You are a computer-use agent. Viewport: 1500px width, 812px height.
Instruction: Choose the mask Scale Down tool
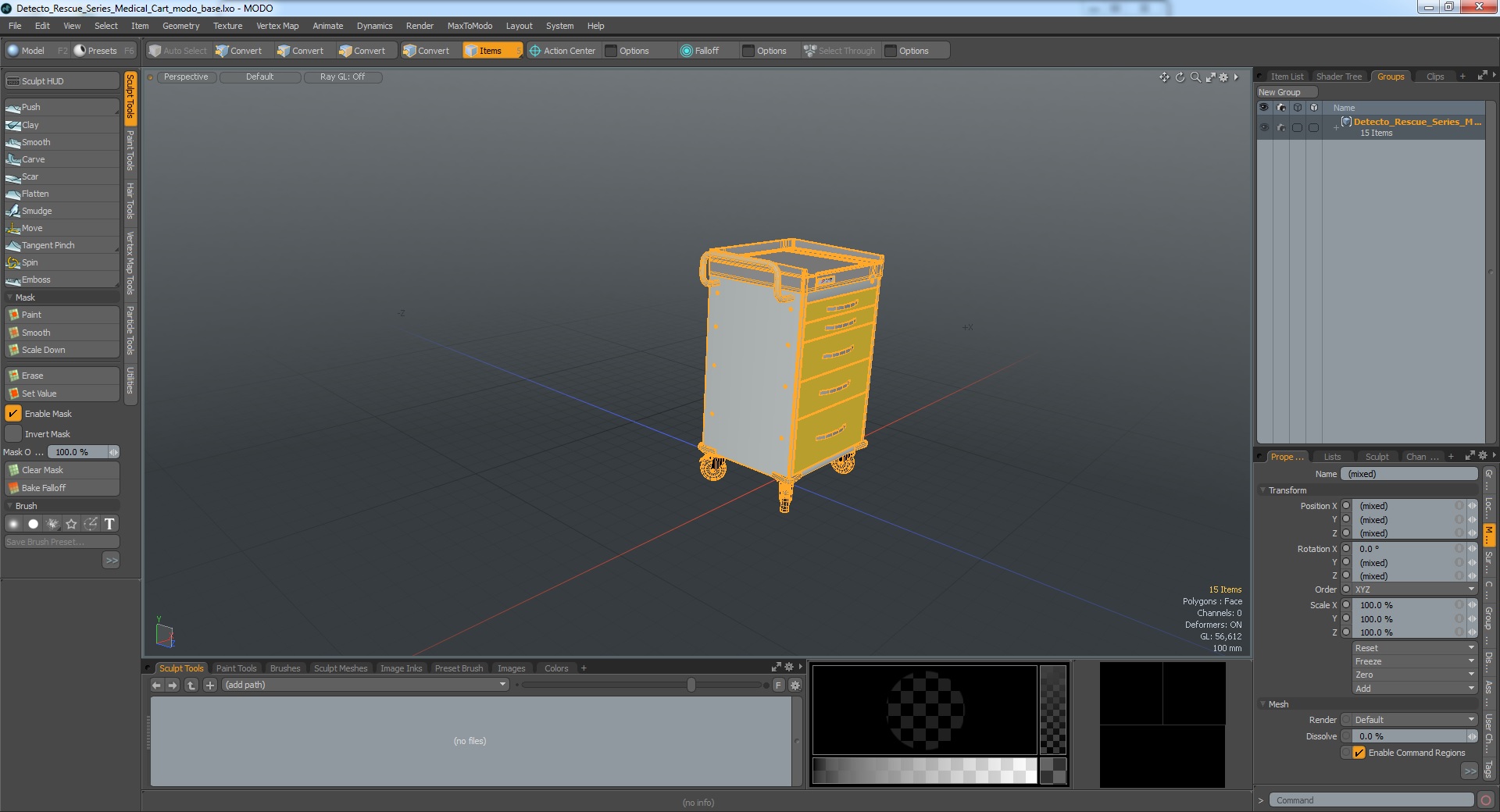coord(62,350)
